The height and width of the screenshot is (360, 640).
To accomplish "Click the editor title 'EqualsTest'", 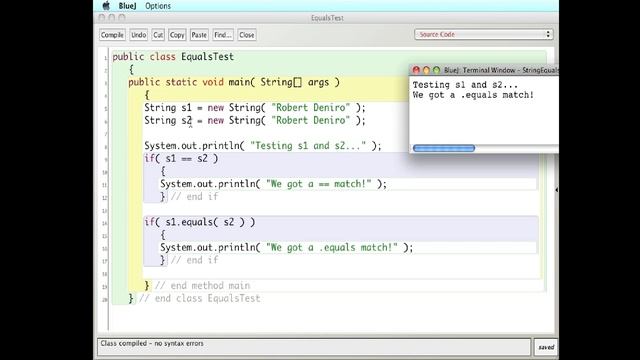I will 327,18.
